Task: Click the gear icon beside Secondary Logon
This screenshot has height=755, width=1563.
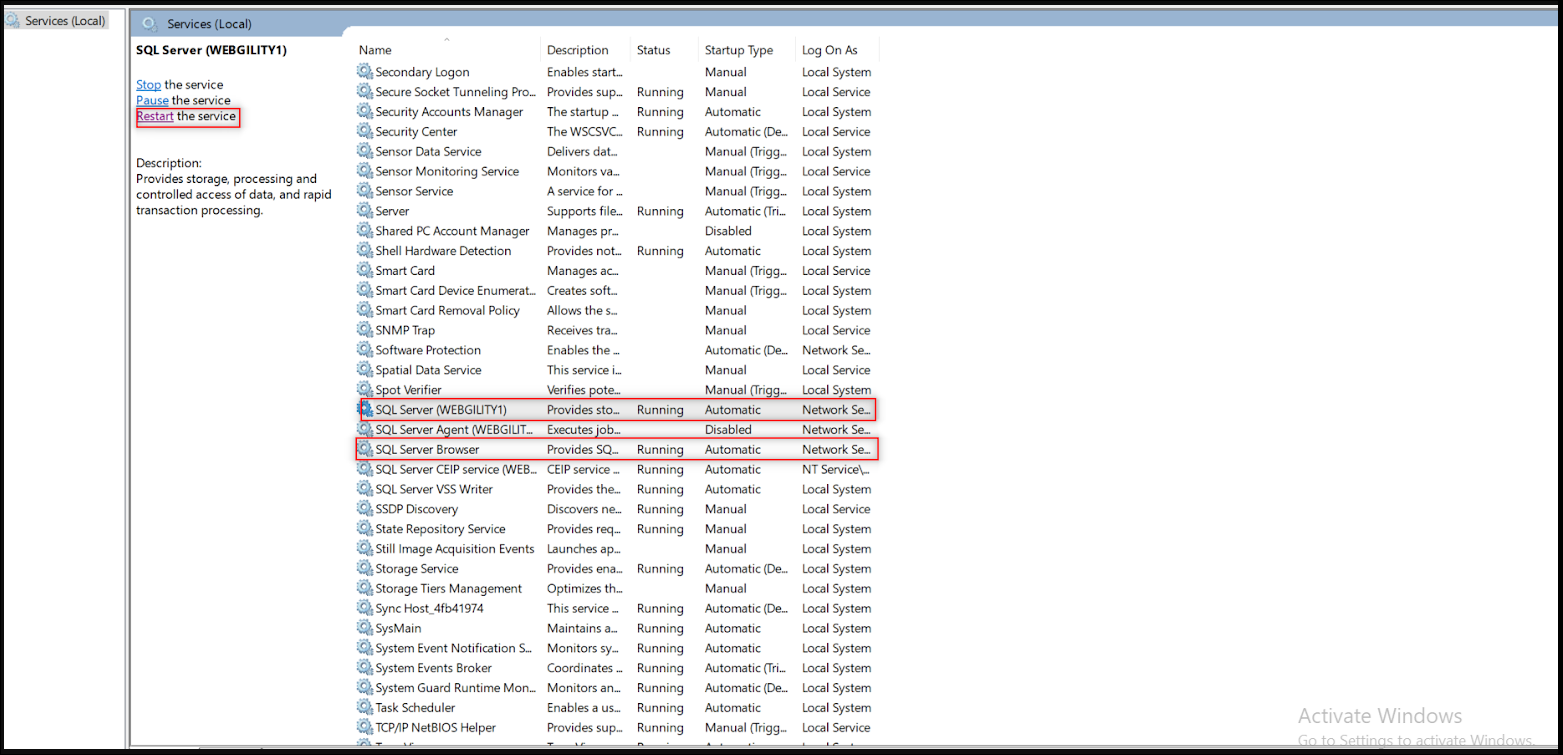Action: pos(365,72)
